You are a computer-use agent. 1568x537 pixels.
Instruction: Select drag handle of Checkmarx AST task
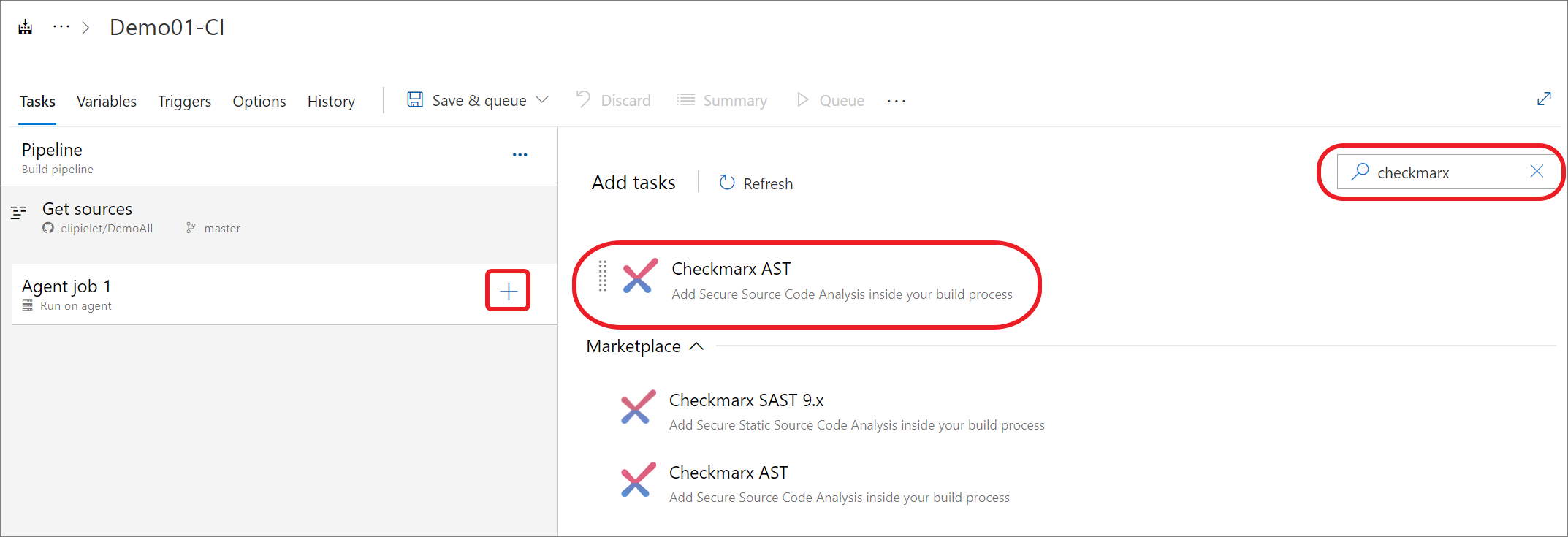pyautogui.click(x=603, y=275)
